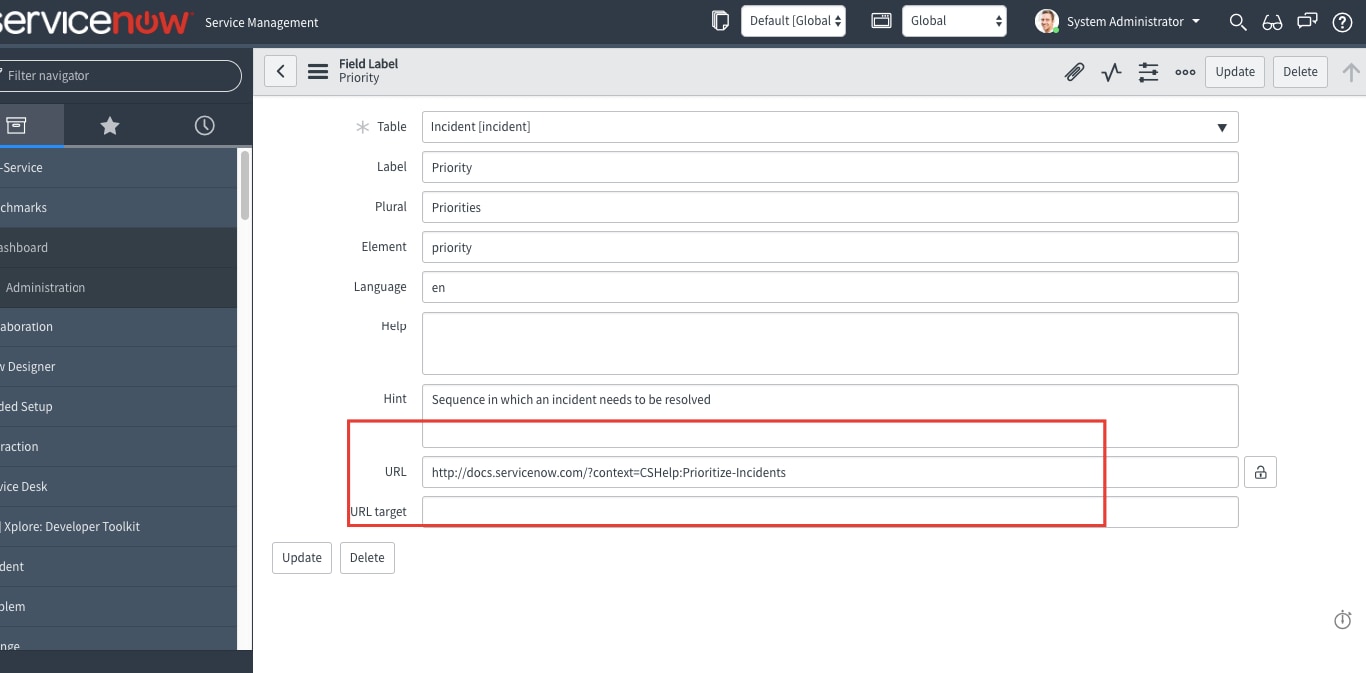Open the personalize form icon

tap(1148, 71)
